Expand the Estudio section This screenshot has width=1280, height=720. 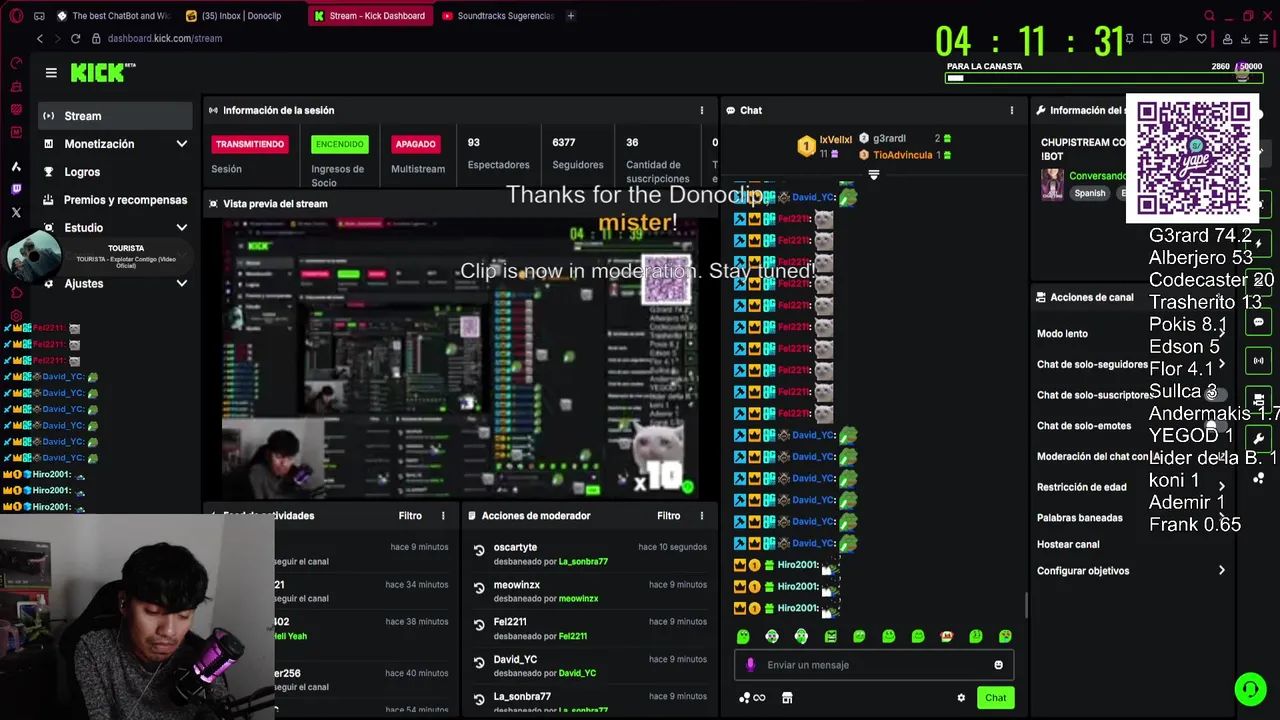click(115, 228)
